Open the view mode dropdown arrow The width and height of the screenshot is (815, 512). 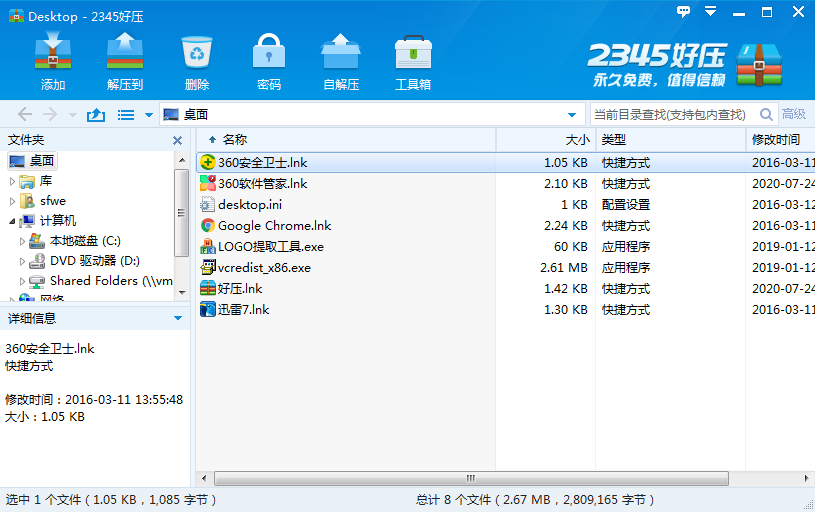pos(149,115)
